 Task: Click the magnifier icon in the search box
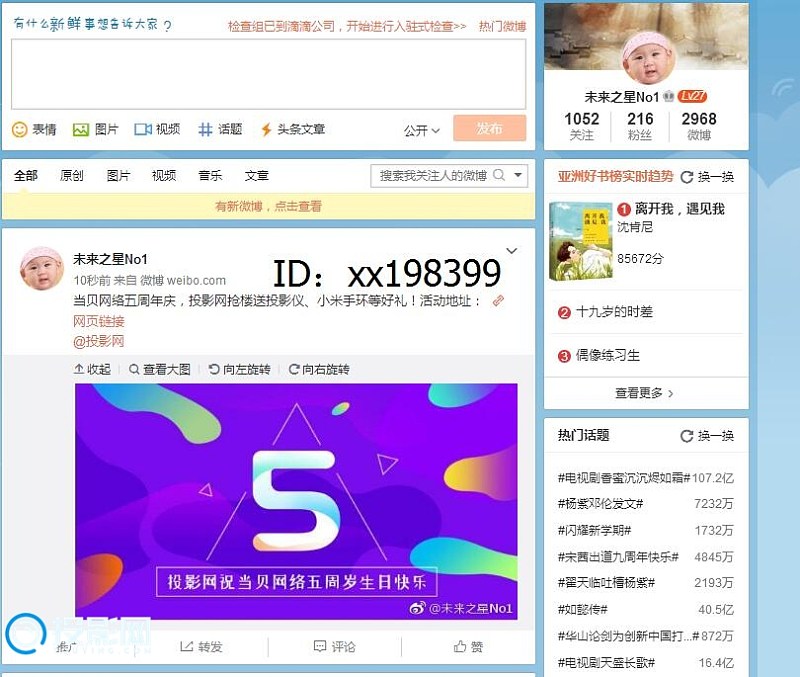pyautogui.click(x=499, y=175)
